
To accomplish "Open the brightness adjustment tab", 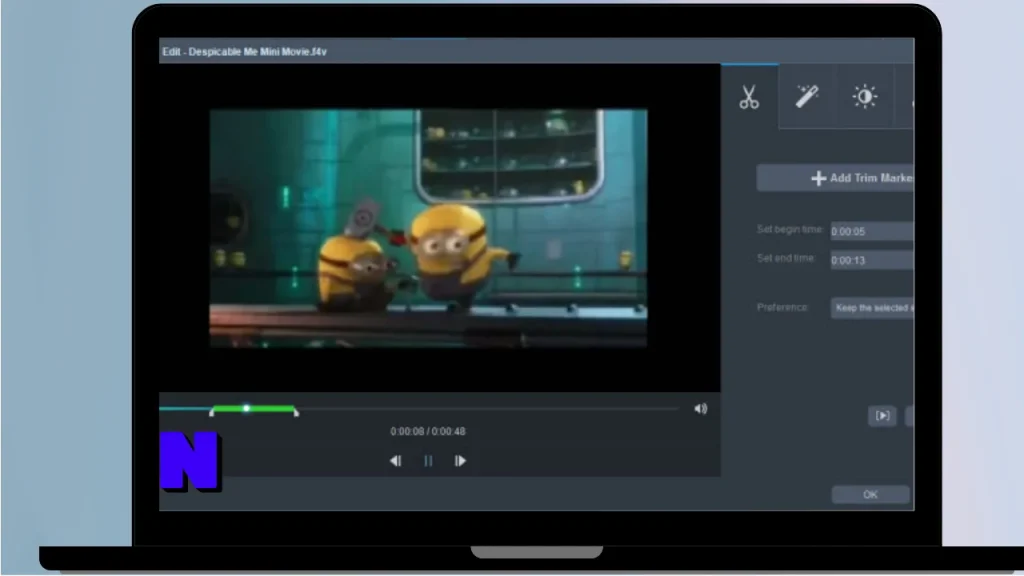I will [x=865, y=97].
